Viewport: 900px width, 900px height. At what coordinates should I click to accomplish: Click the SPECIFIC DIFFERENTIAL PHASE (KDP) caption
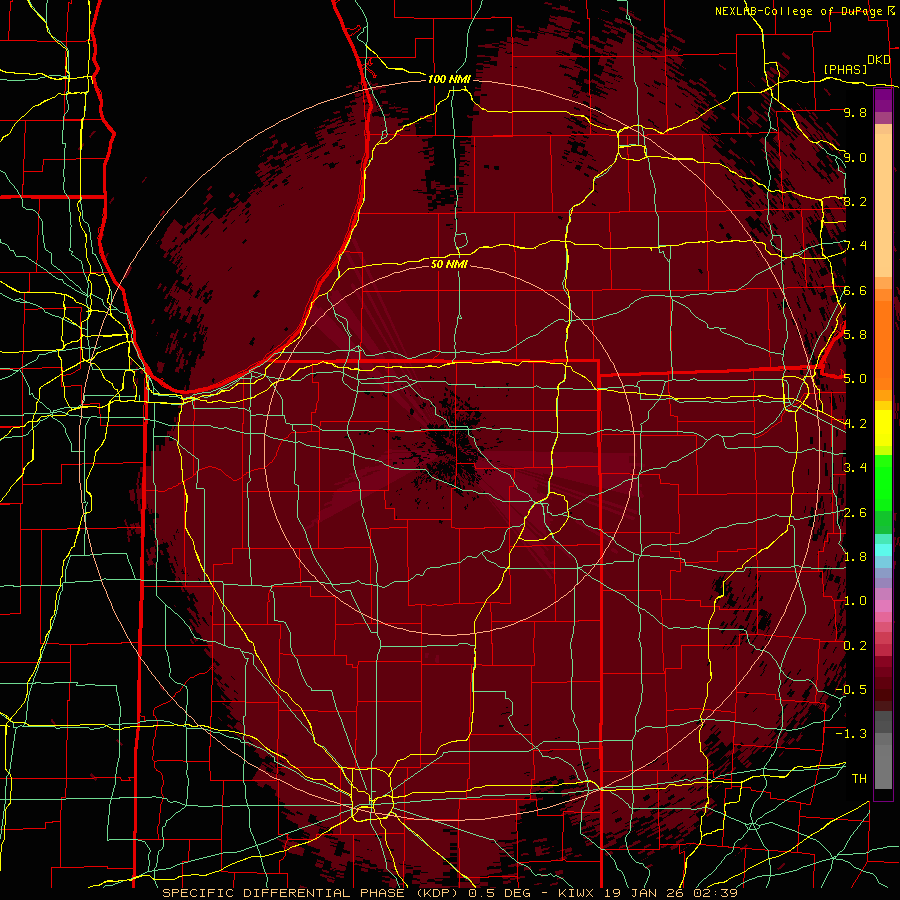(312, 893)
